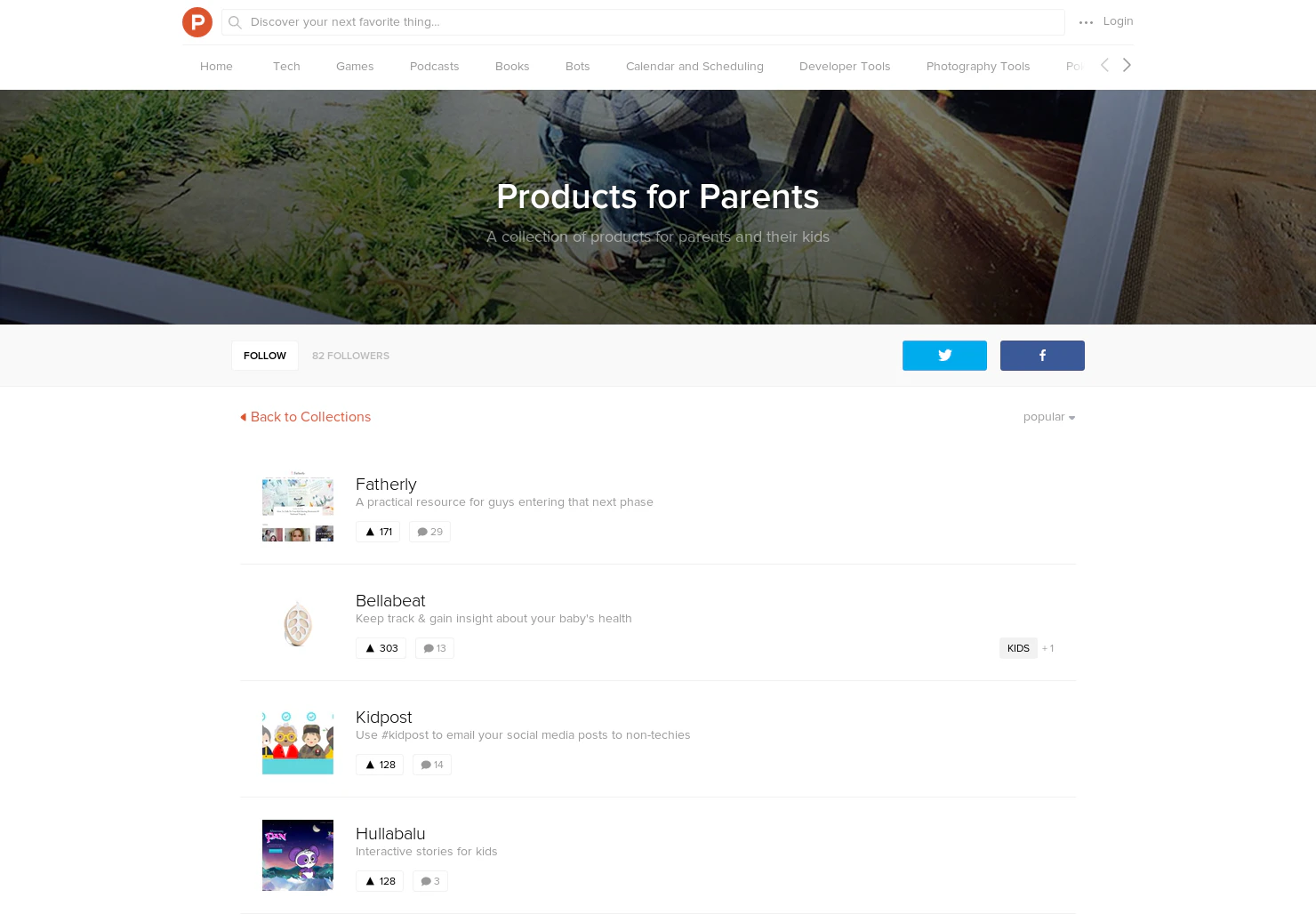Open the comments on Fatherly
This screenshot has width=1316, height=922.
point(429,531)
